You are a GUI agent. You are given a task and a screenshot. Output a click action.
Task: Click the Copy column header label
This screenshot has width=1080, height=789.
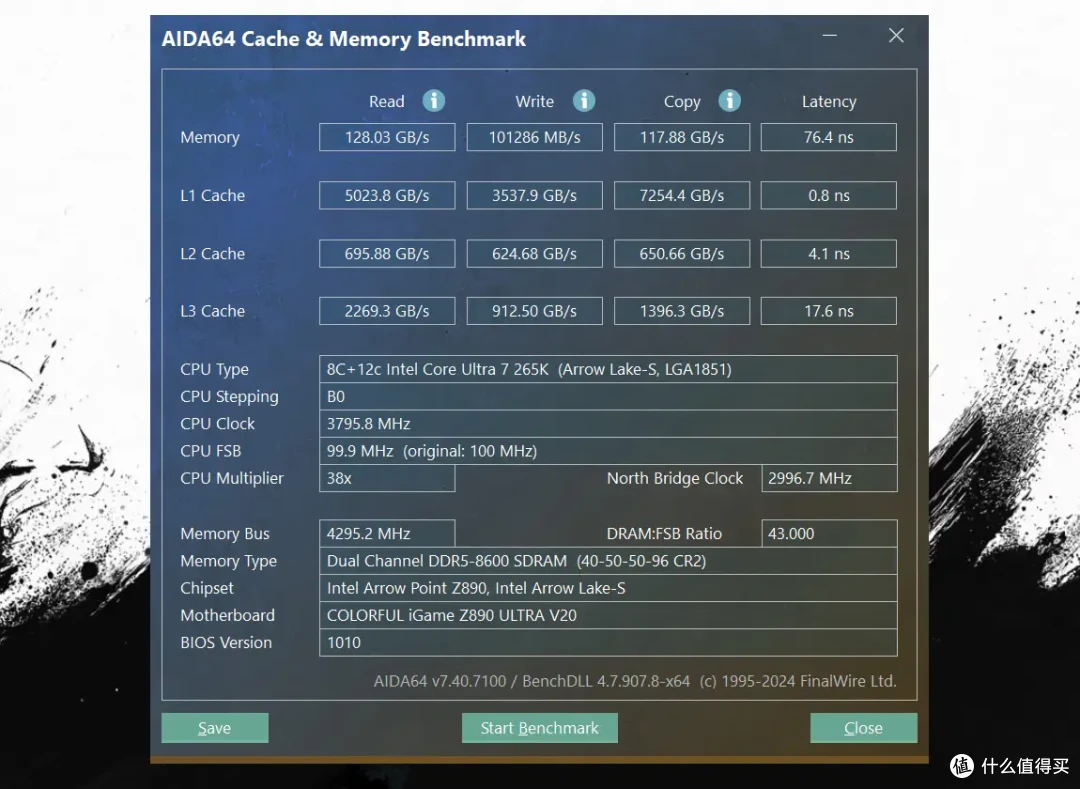682,102
